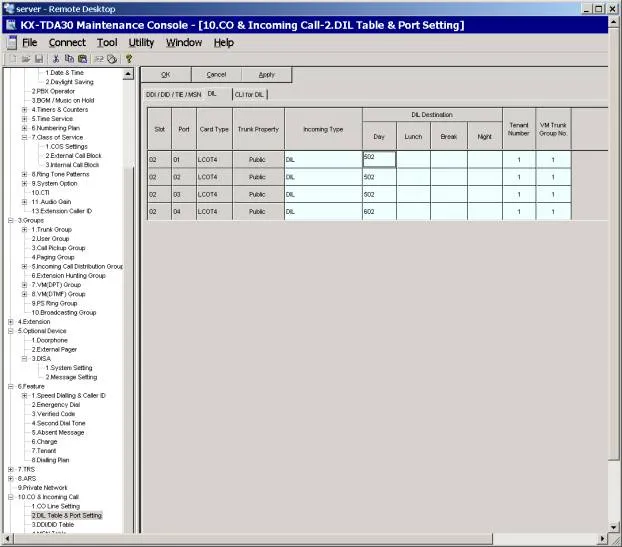Switch to the CLI for DIL tab
Image resolution: width=622 pixels, height=547 pixels.
(x=249, y=94)
